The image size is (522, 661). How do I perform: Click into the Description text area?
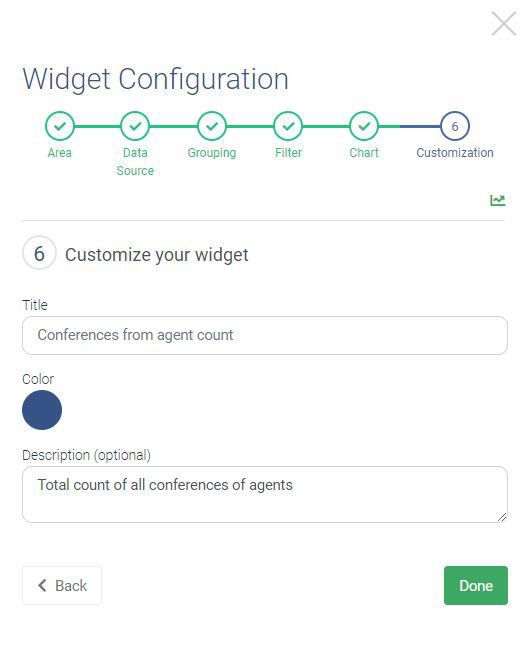click(x=265, y=494)
